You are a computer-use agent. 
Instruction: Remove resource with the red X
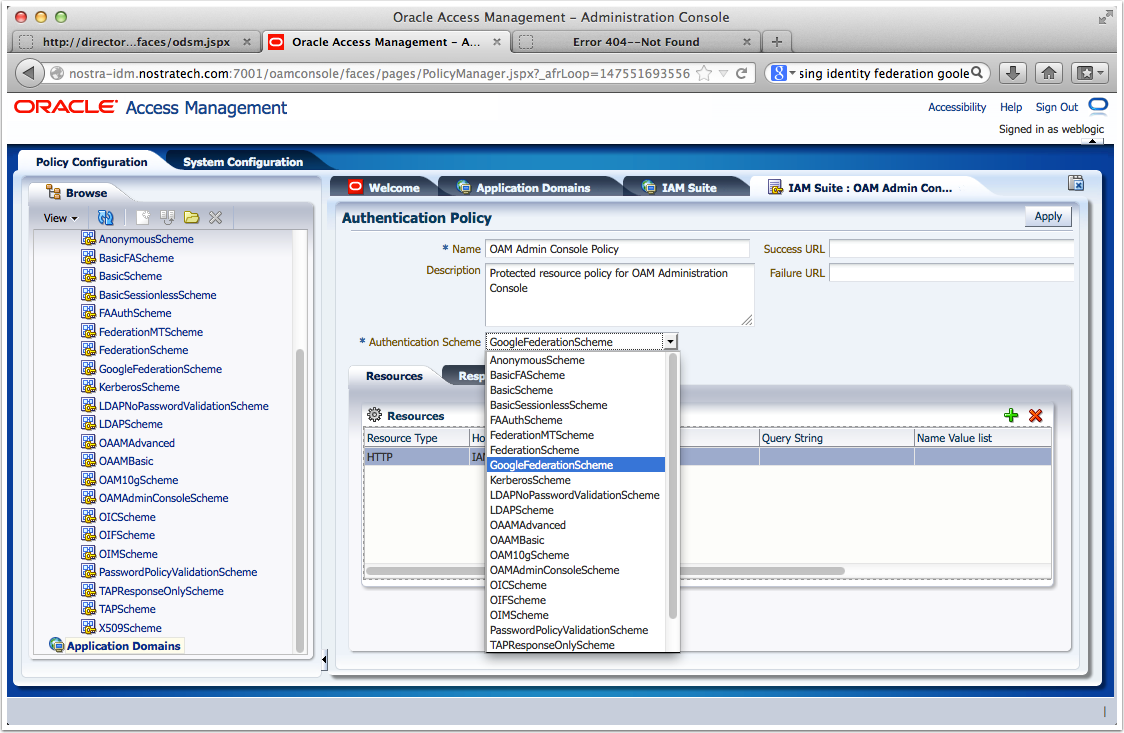(x=1035, y=414)
